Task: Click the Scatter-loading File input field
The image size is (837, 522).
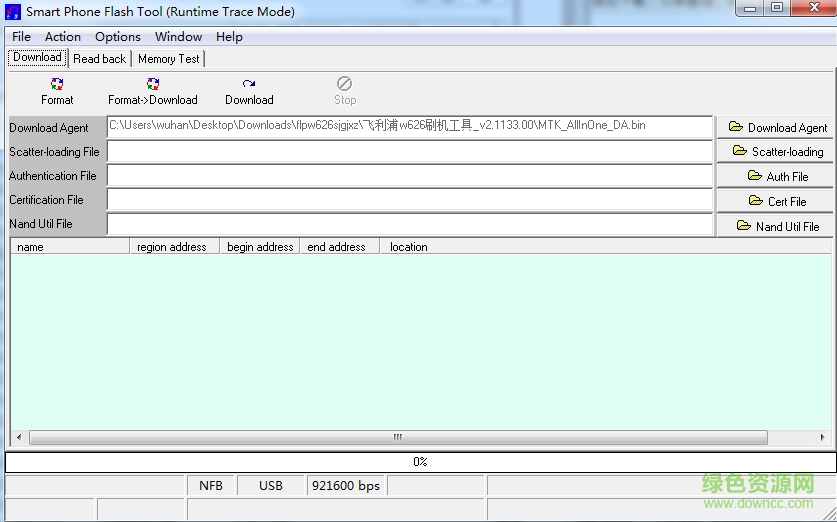Action: pos(410,151)
